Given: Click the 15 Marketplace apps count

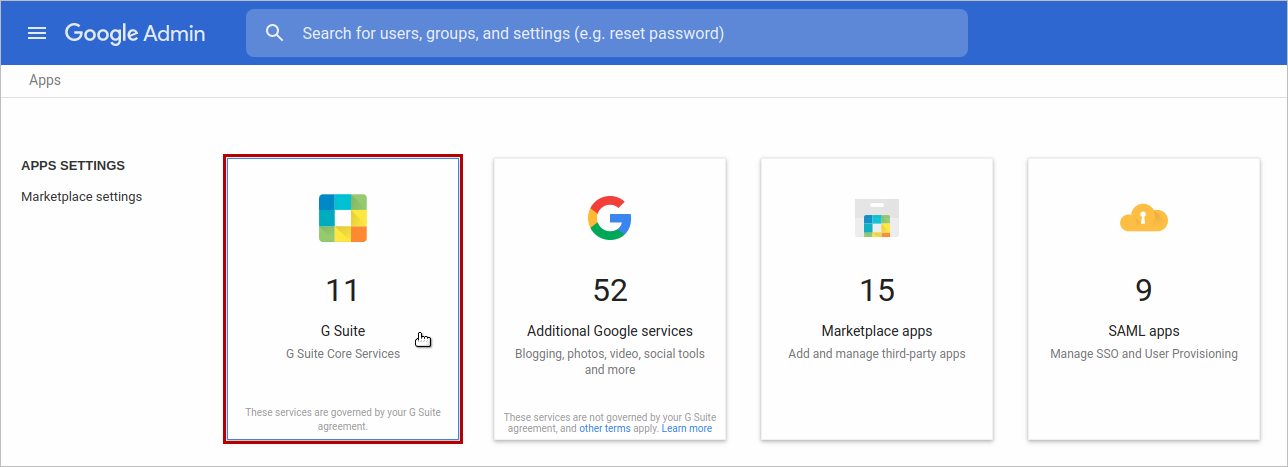Looking at the screenshot, I should coord(877,290).
